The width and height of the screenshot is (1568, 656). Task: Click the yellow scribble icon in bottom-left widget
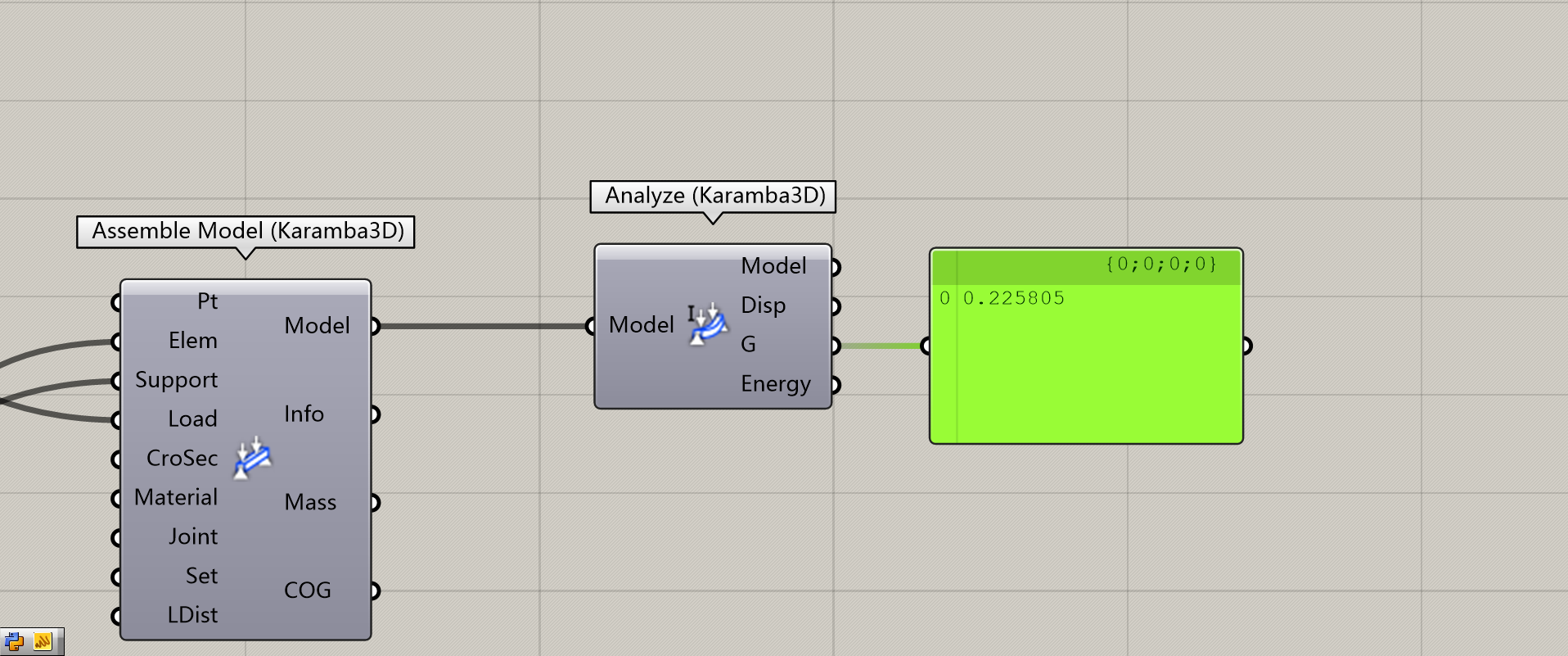pyautogui.click(x=43, y=642)
